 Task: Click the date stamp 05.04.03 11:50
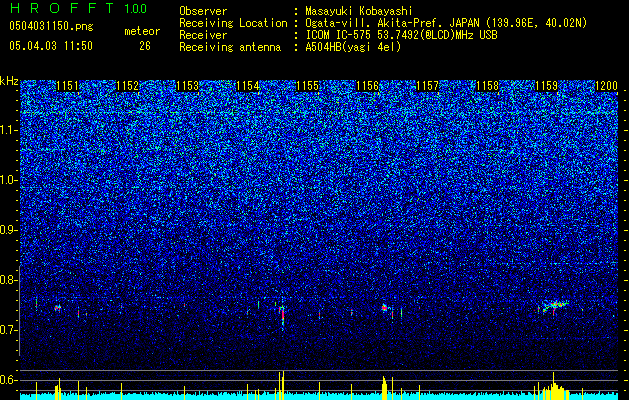51,46
